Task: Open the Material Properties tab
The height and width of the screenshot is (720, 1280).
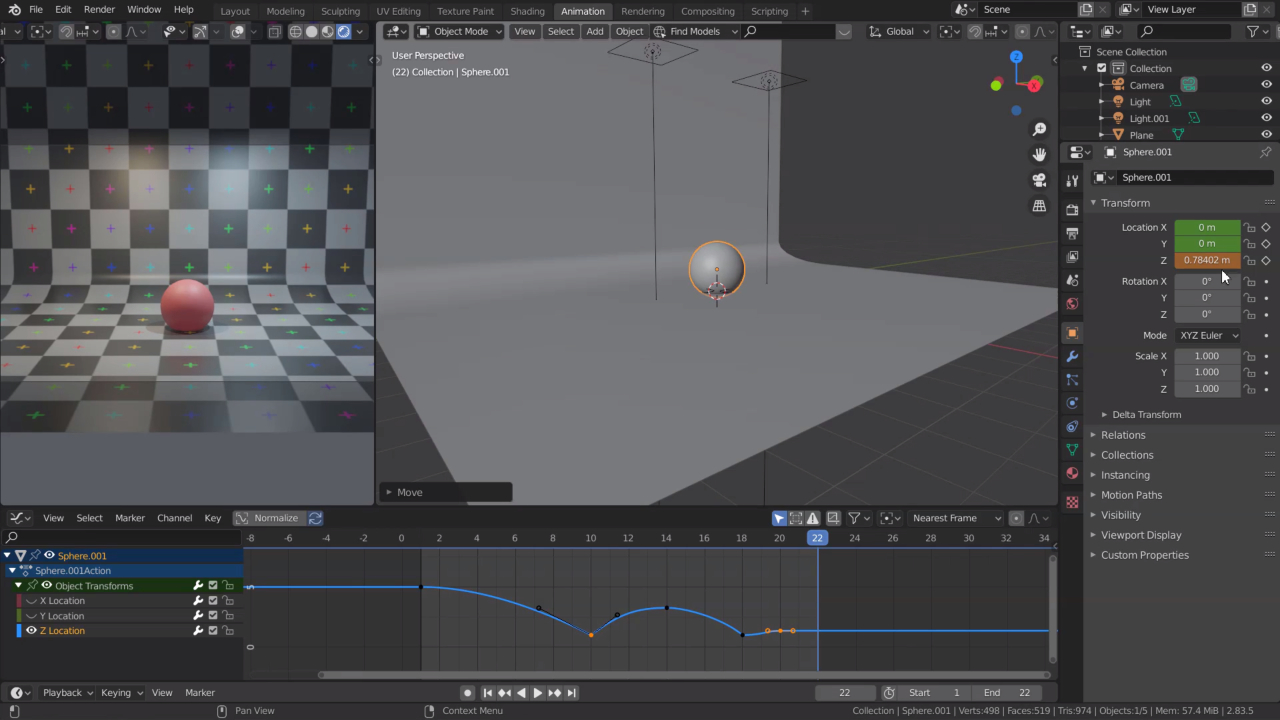Action: (1072, 471)
